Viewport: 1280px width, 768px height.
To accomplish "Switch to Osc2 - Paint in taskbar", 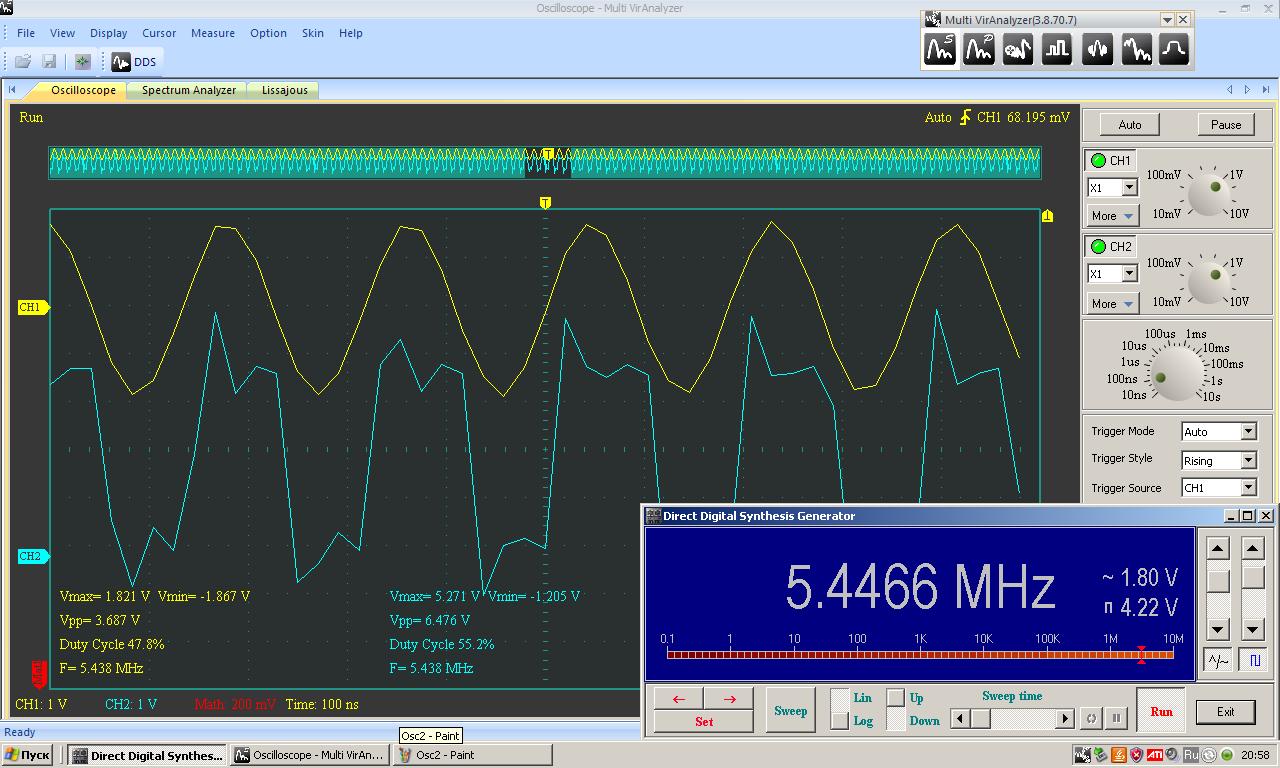I will pos(470,755).
